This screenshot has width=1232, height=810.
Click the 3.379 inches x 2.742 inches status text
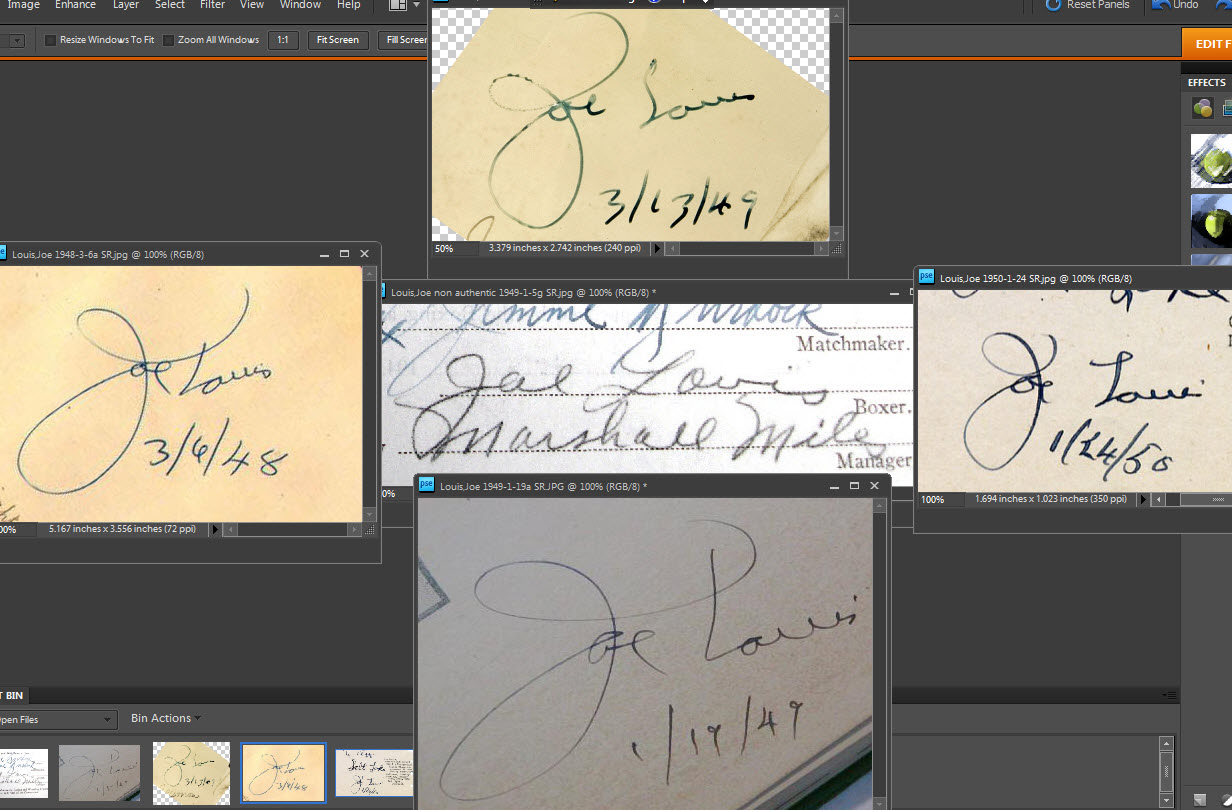(x=563, y=248)
